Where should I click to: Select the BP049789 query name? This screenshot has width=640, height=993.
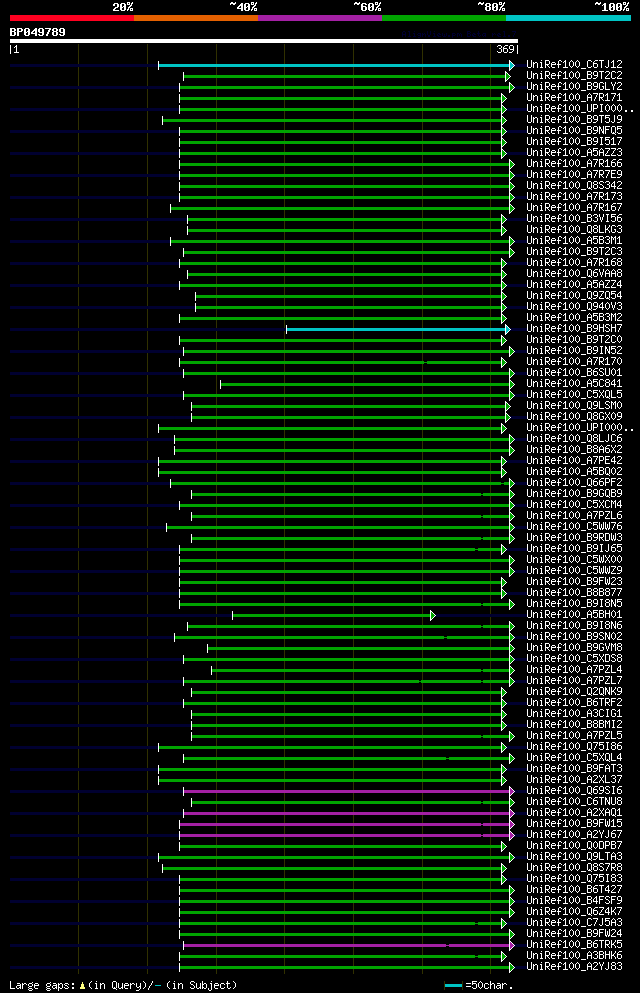coord(37,32)
